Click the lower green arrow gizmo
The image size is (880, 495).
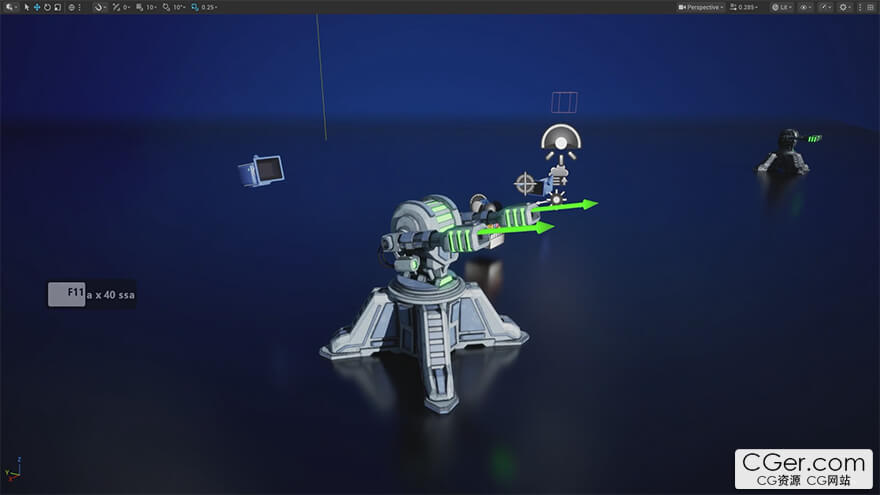tap(516, 228)
